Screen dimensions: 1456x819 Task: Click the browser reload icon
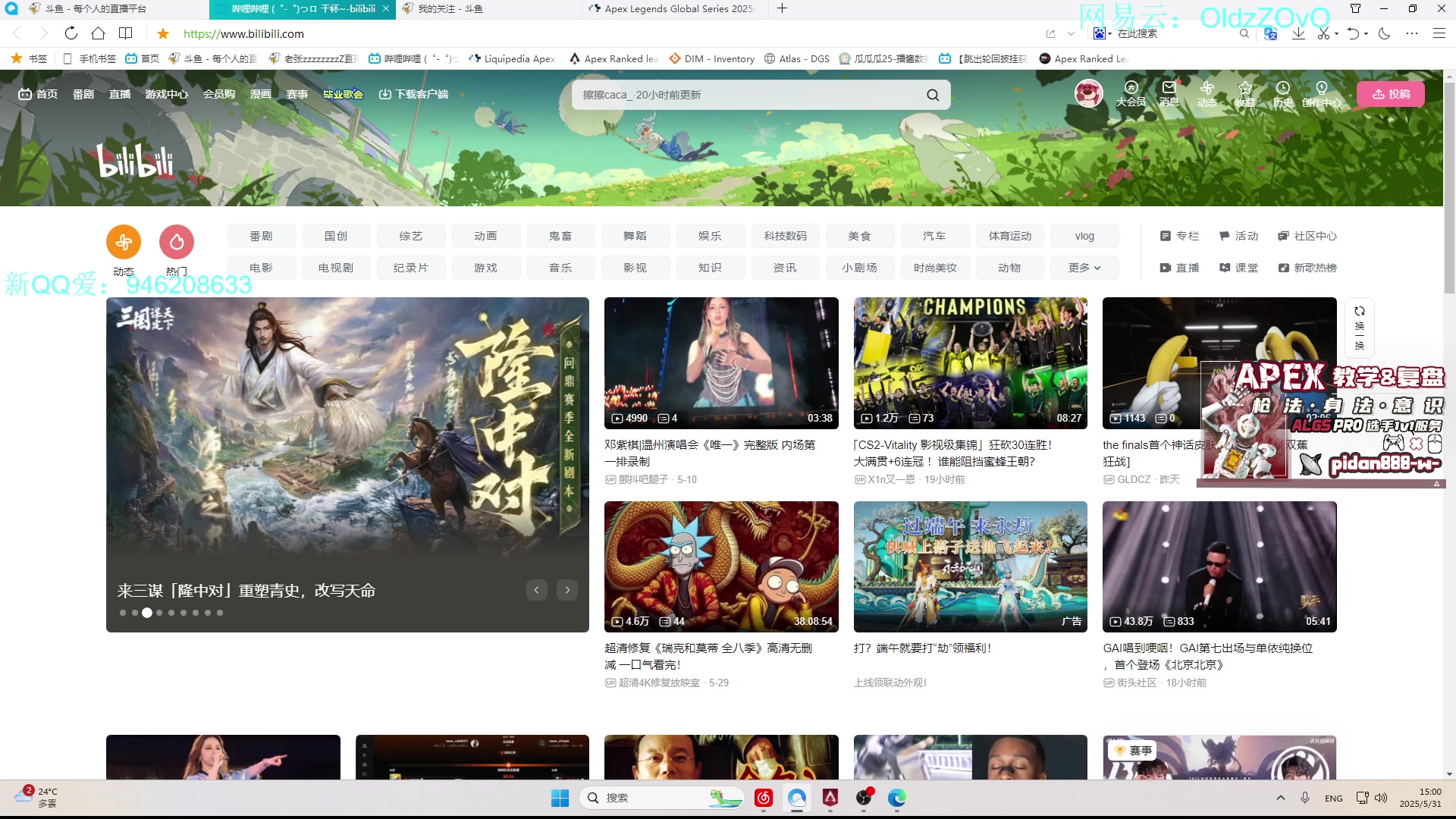71,33
